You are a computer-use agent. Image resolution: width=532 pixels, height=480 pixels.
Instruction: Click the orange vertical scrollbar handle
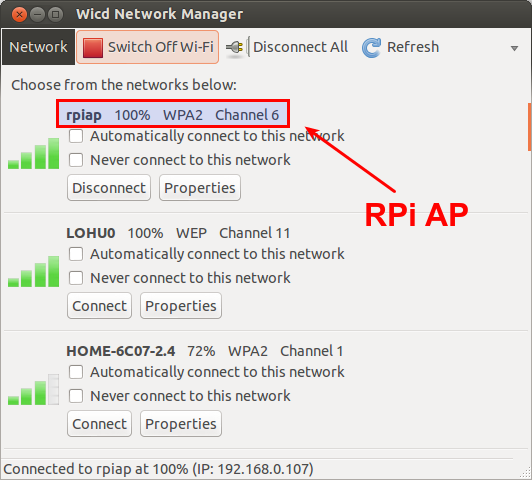click(529, 127)
